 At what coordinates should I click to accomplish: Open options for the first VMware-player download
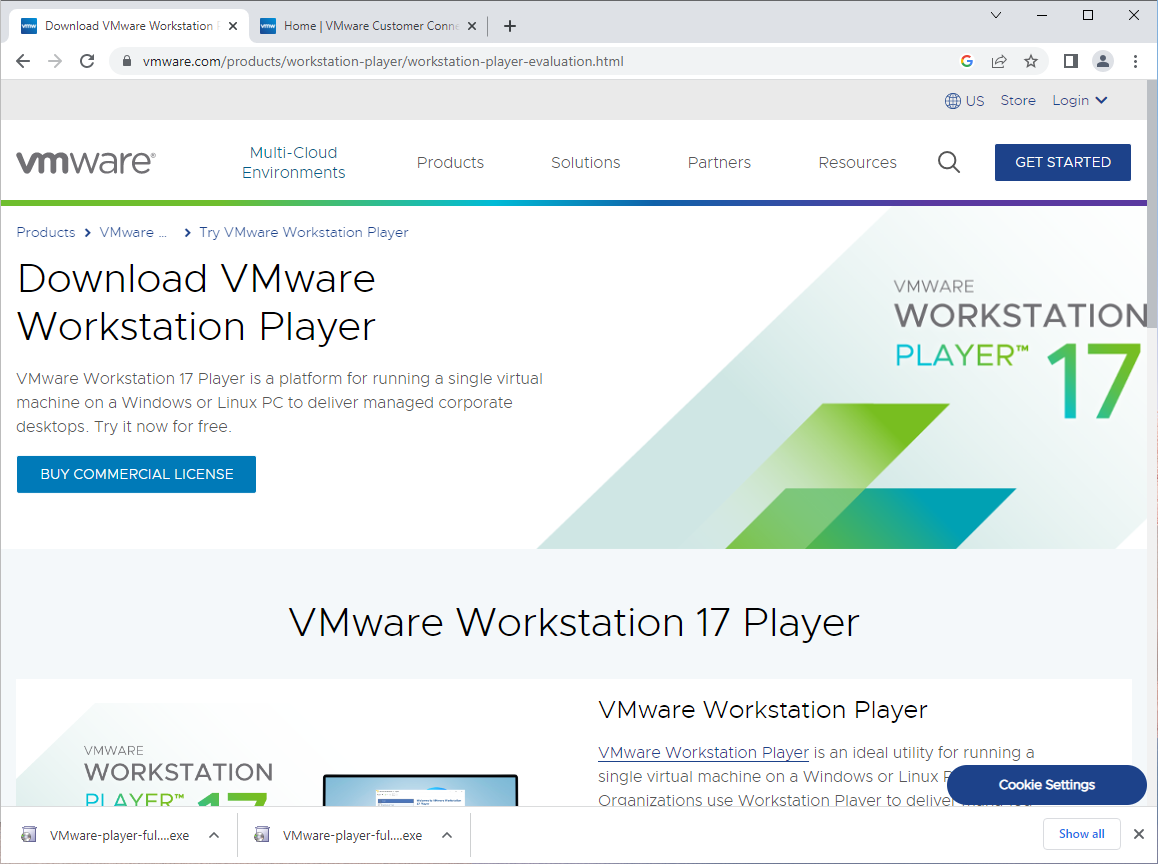click(213, 833)
